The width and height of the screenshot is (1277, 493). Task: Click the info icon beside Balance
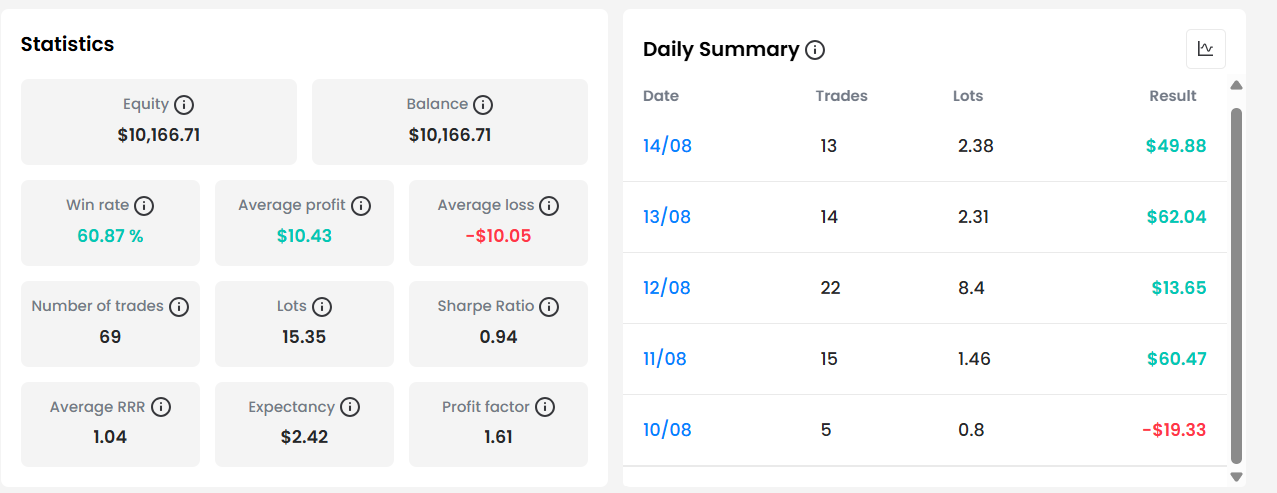pos(483,105)
